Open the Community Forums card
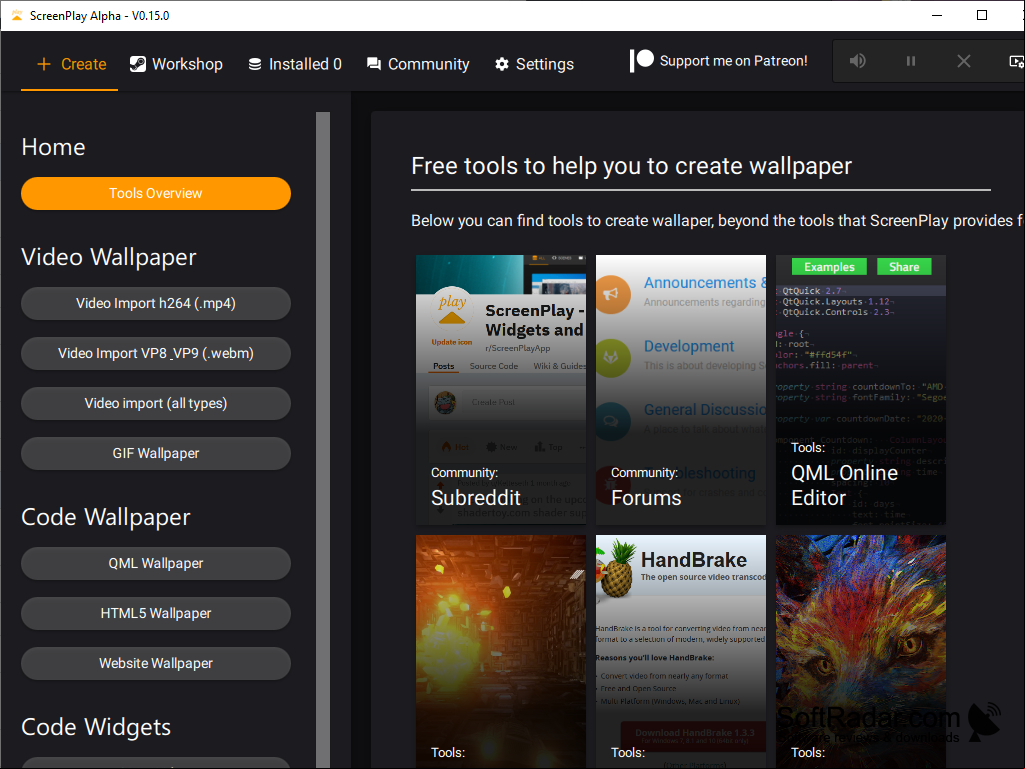The image size is (1025, 769). (x=681, y=390)
